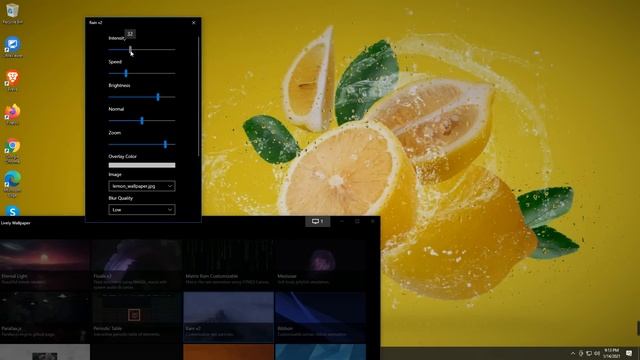Expand the Blur Quality dropdown
Image resolution: width=640 pixels, height=360 pixels.
142,210
